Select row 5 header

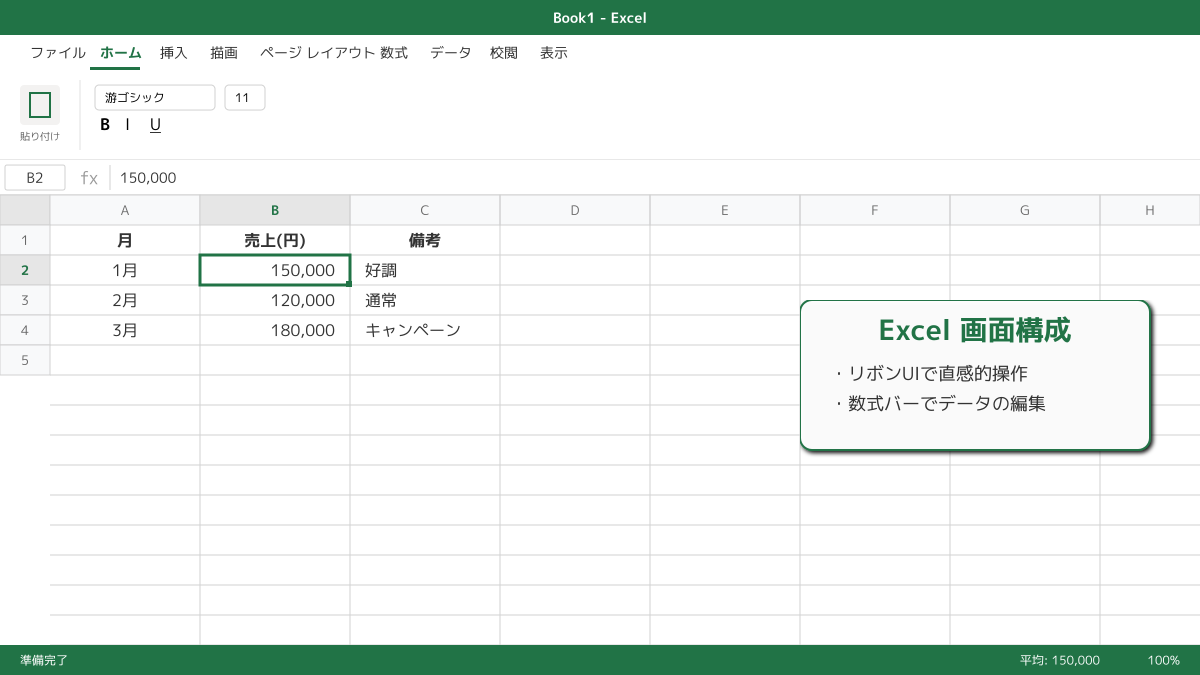coord(25,360)
